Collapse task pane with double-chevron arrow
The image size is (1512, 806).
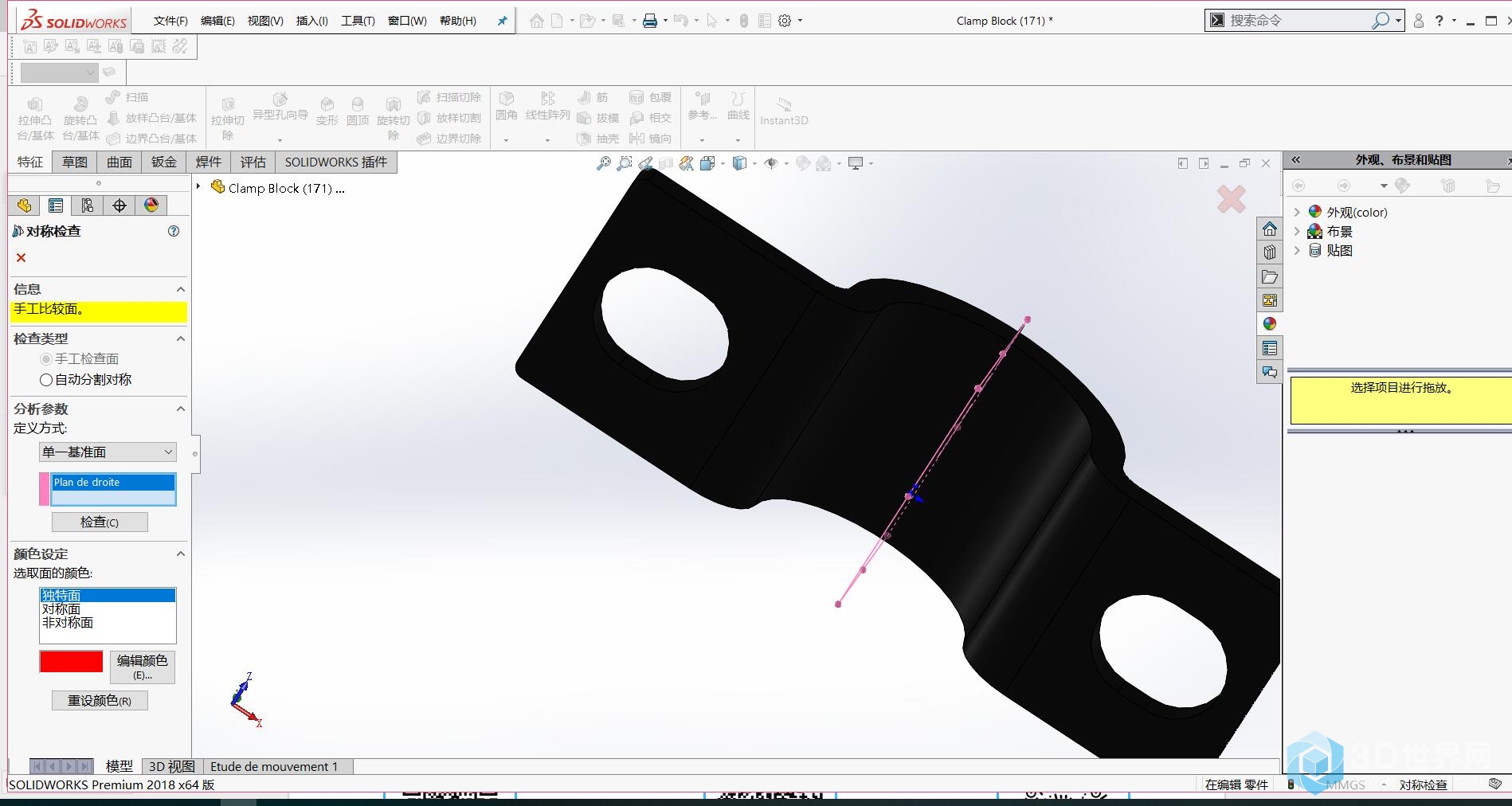click(x=1296, y=159)
